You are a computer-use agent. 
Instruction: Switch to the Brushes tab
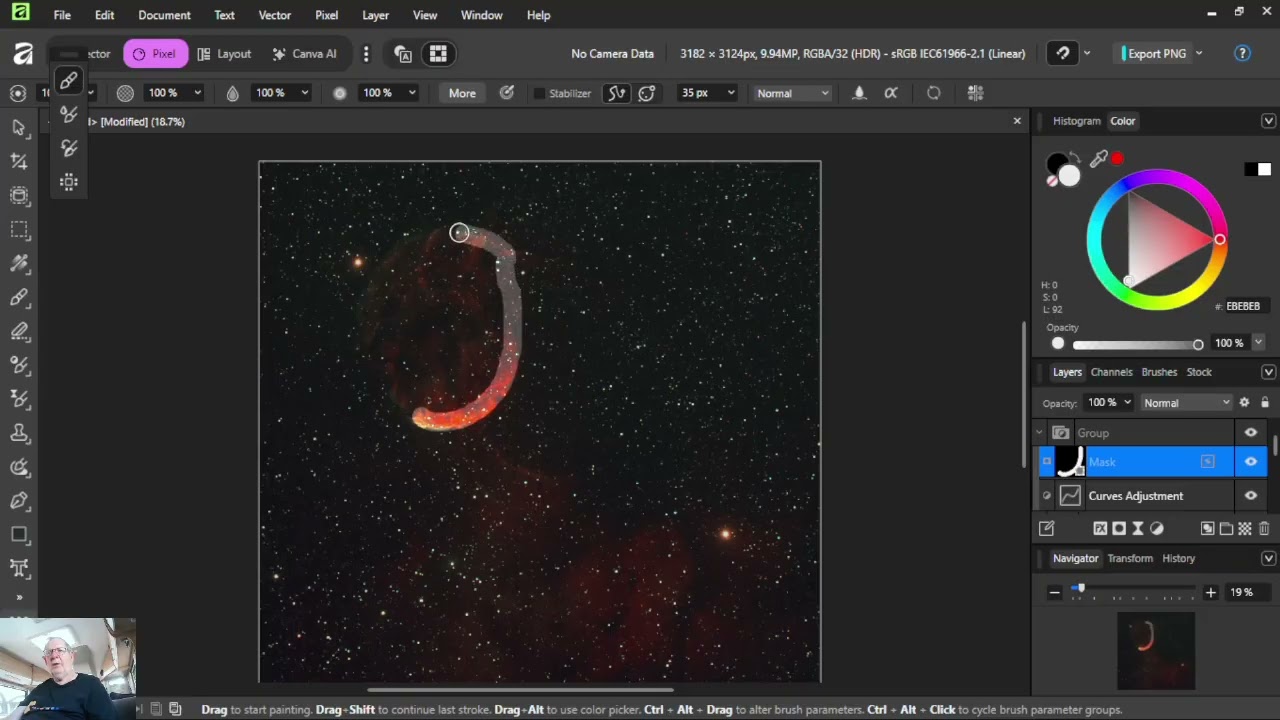(1159, 372)
